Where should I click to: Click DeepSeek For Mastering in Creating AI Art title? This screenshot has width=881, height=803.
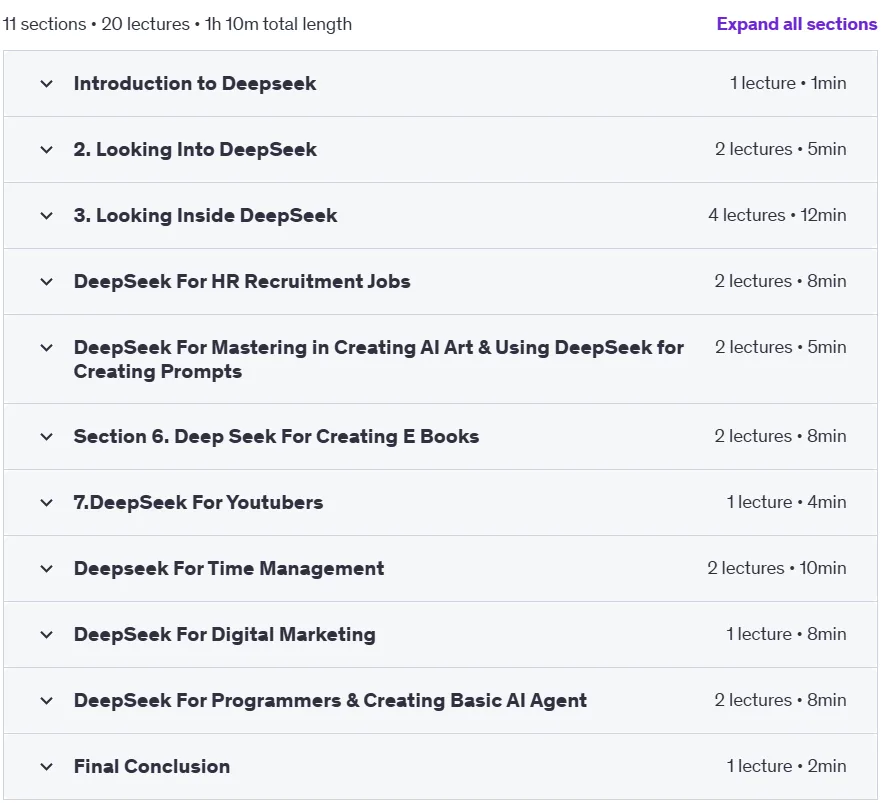pos(379,360)
